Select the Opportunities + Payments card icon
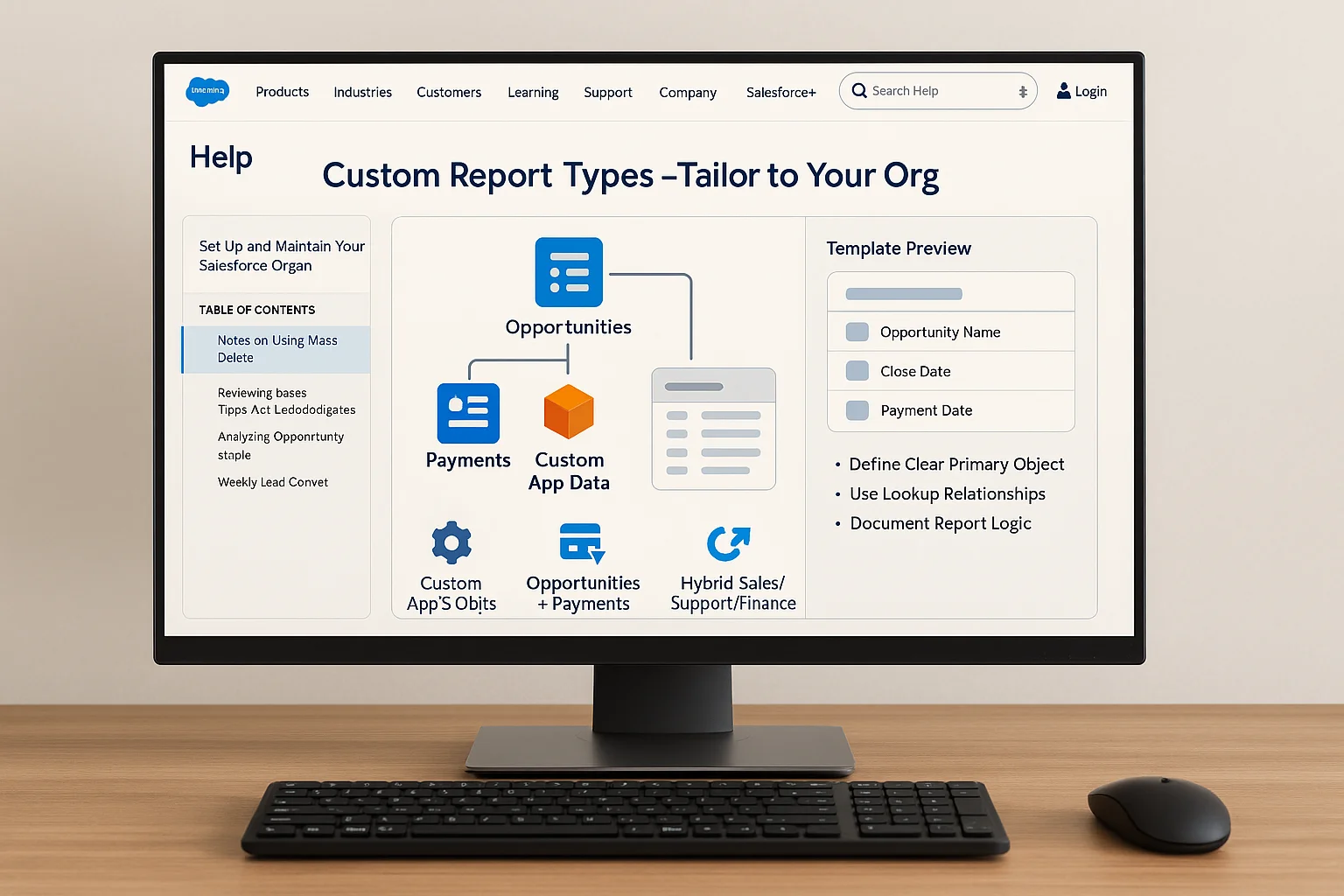The height and width of the screenshot is (896, 1344). [582, 543]
